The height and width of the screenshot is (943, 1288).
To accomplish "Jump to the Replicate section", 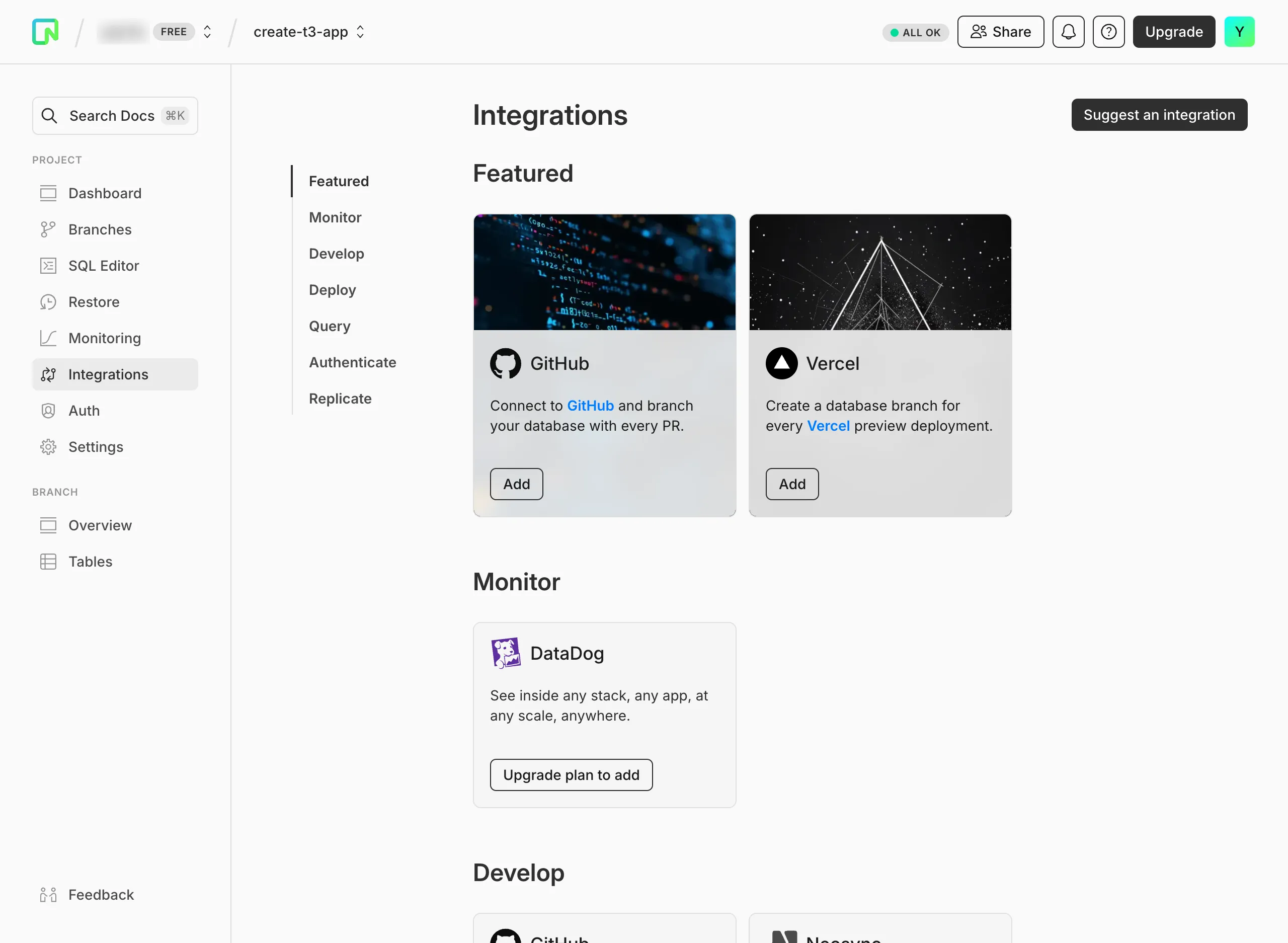I will coord(340,399).
